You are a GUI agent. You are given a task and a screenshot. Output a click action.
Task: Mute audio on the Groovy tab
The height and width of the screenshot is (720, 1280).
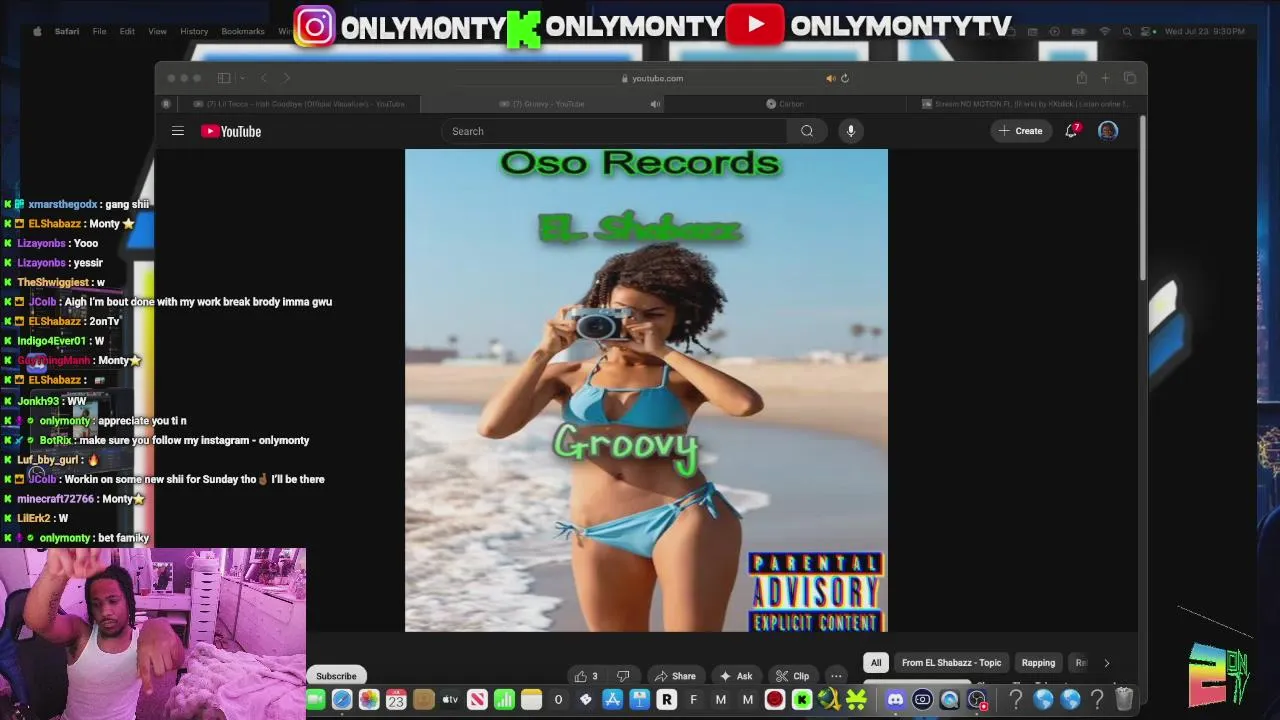pyautogui.click(x=655, y=104)
